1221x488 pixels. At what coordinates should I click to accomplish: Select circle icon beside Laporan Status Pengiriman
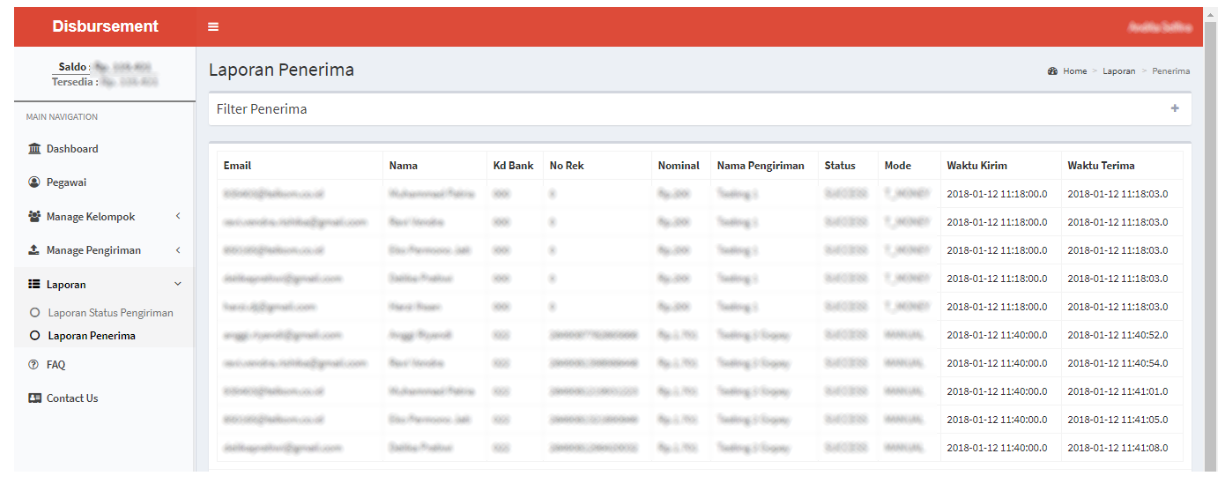click(36, 313)
